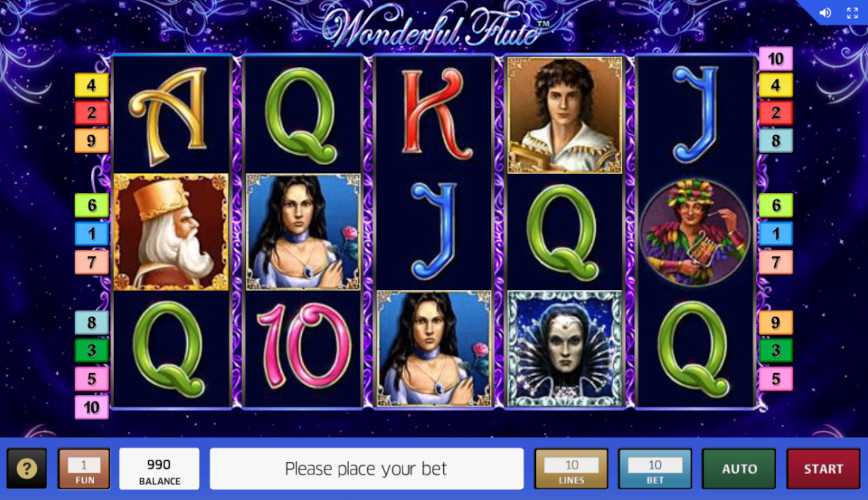Enter fullscreen mode via top-right icon
This screenshot has width=868, height=500.
[x=852, y=12]
